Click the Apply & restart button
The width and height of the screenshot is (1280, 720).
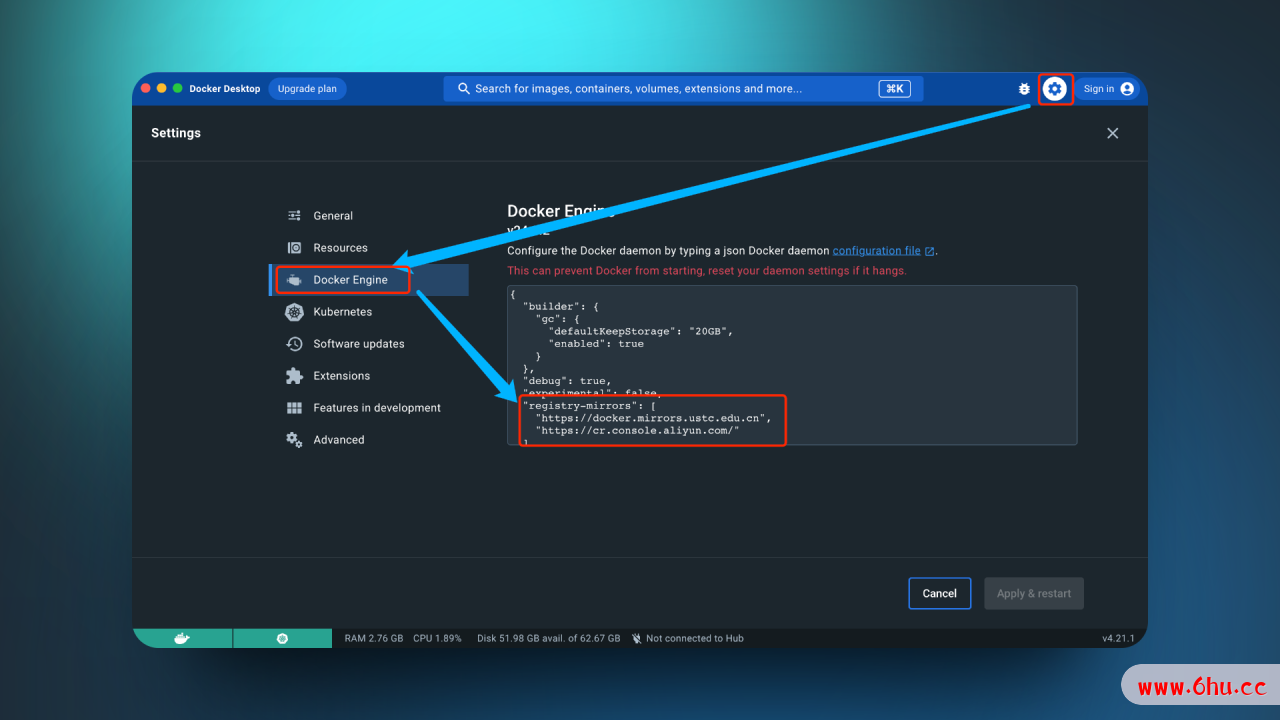[1033, 593]
